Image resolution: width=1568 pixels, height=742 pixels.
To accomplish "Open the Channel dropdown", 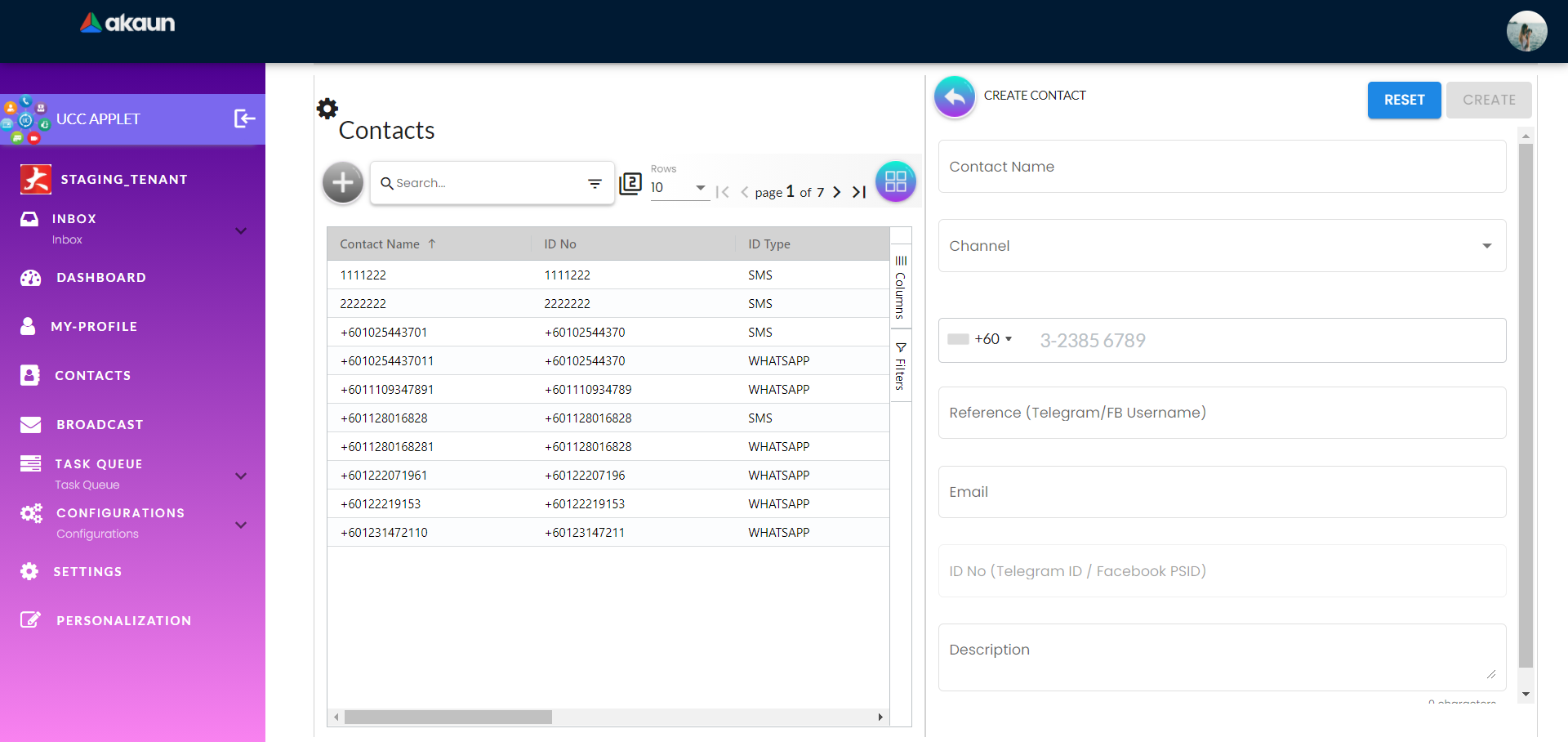I will click(x=1222, y=246).
